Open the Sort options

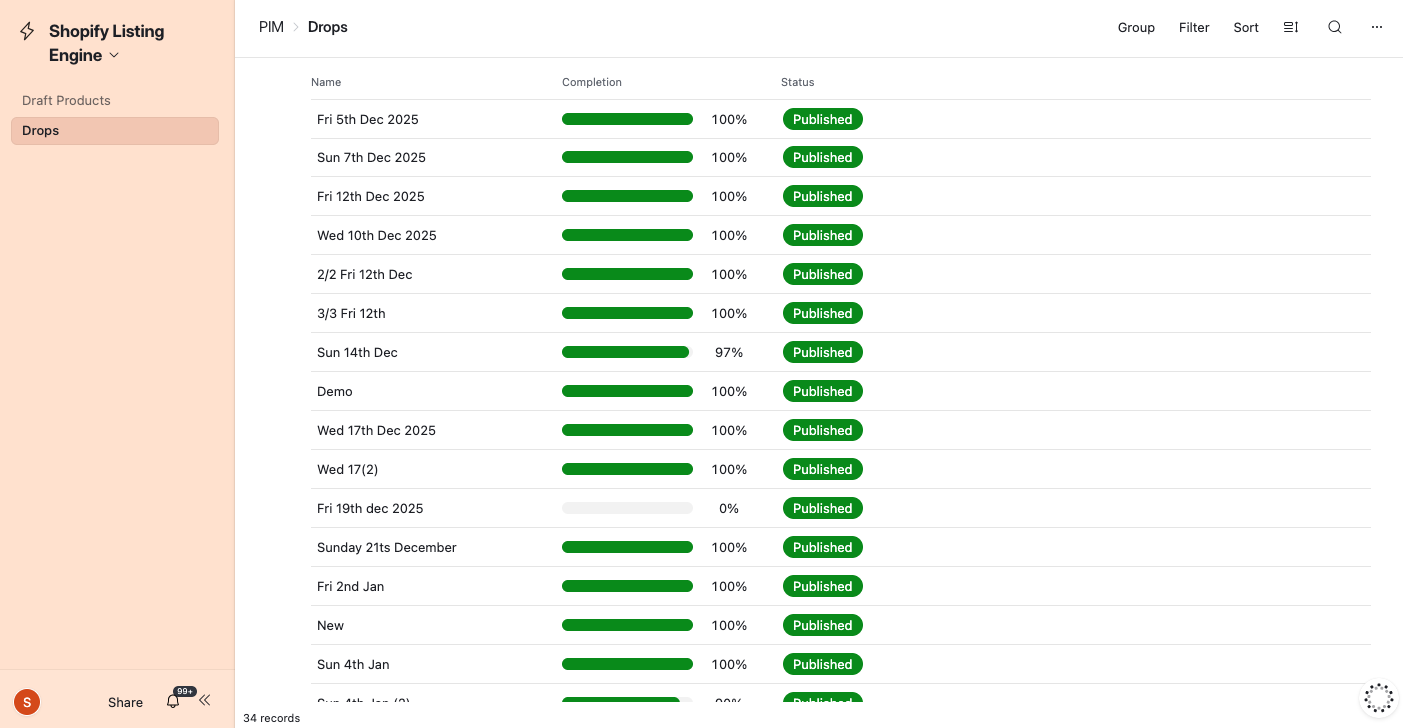1245,27
